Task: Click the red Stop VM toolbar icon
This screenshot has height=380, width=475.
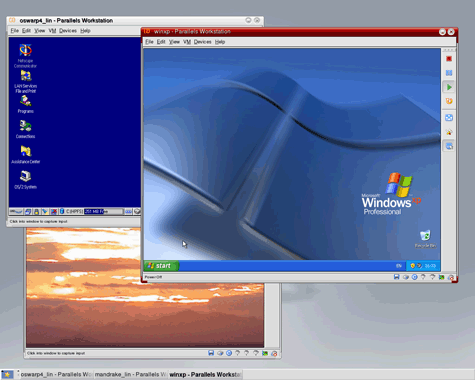Action: 449,59
